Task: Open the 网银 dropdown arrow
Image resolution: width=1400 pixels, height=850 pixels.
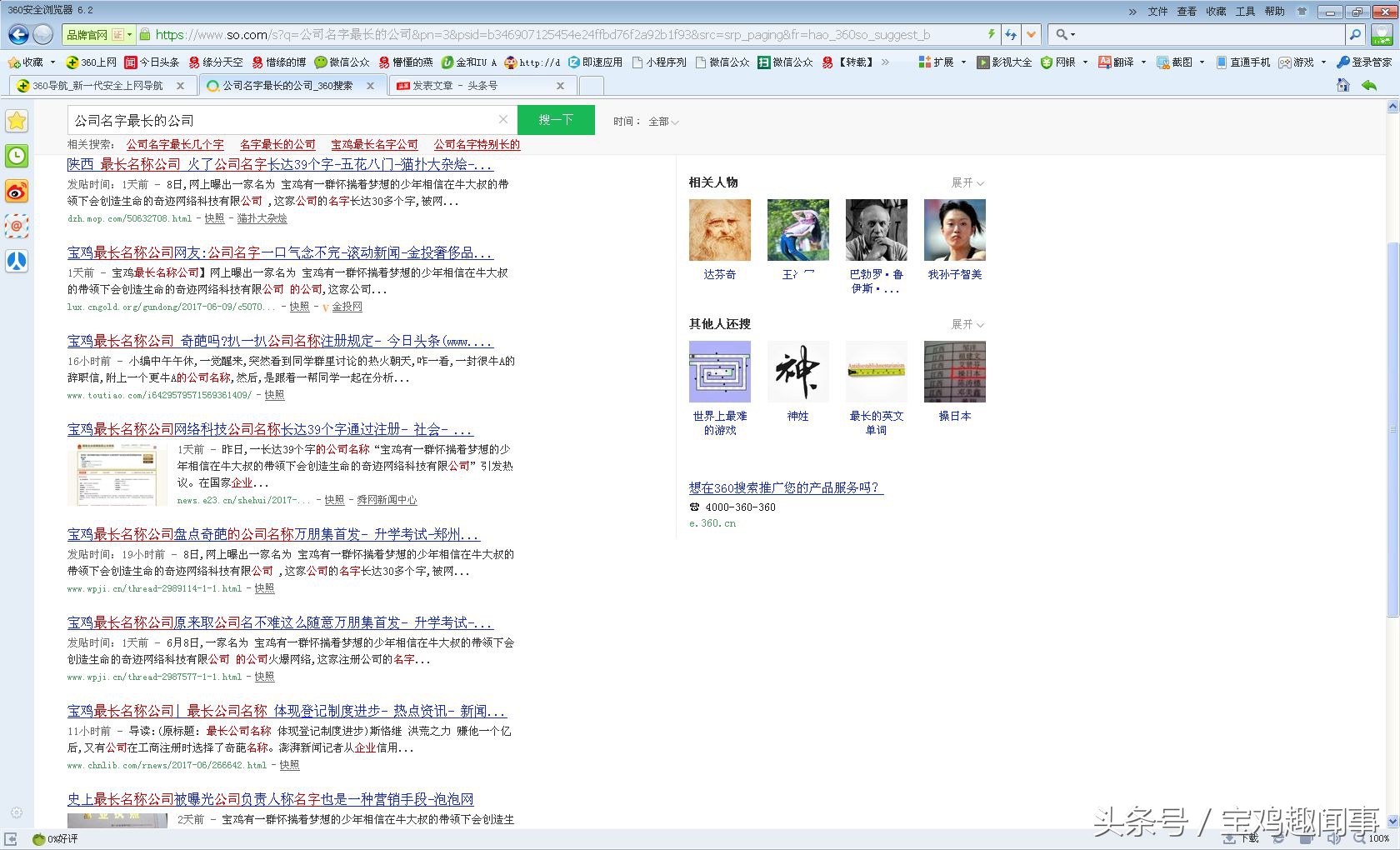Action: pos(1085,62)
